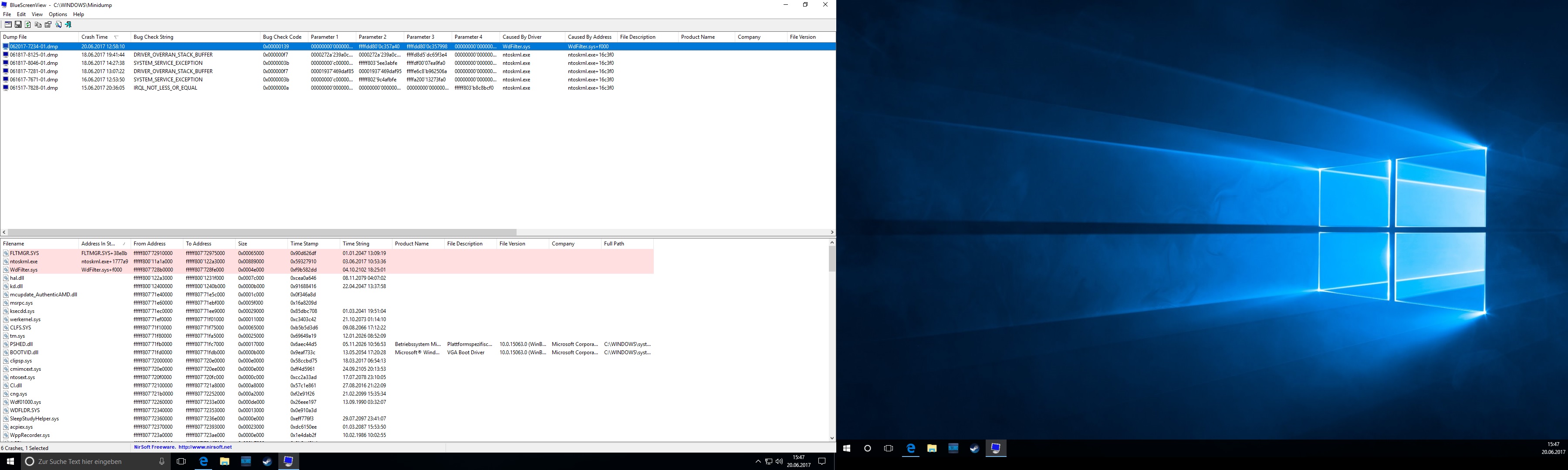The image size is (1568, 470).
Task: Open Microsoft Edge from the left taskbar
Action: pos(203,461)
